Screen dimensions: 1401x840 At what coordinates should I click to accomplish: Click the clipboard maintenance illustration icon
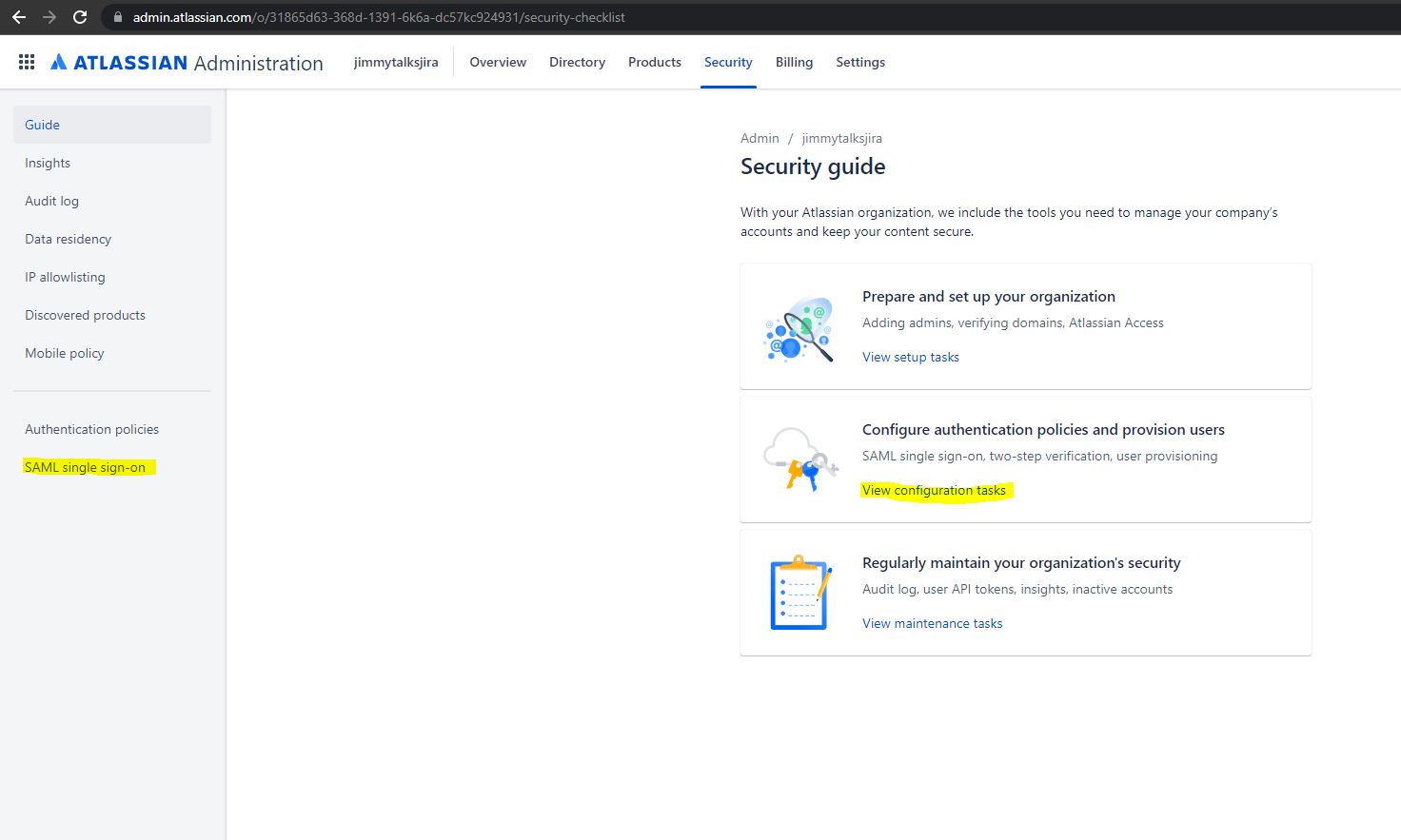(x=799, y=592)
